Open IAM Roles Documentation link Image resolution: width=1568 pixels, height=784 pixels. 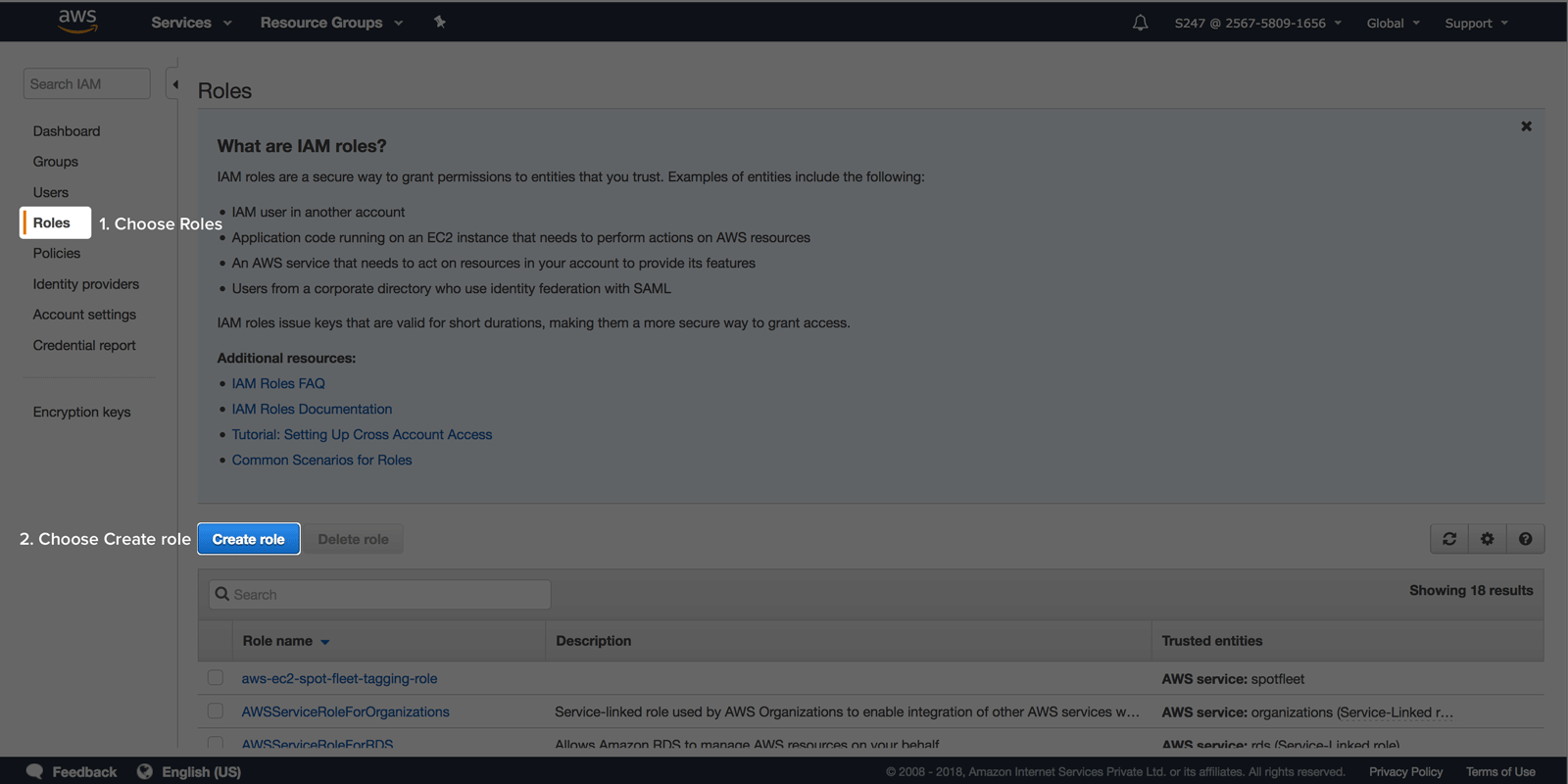click(312, 409)
